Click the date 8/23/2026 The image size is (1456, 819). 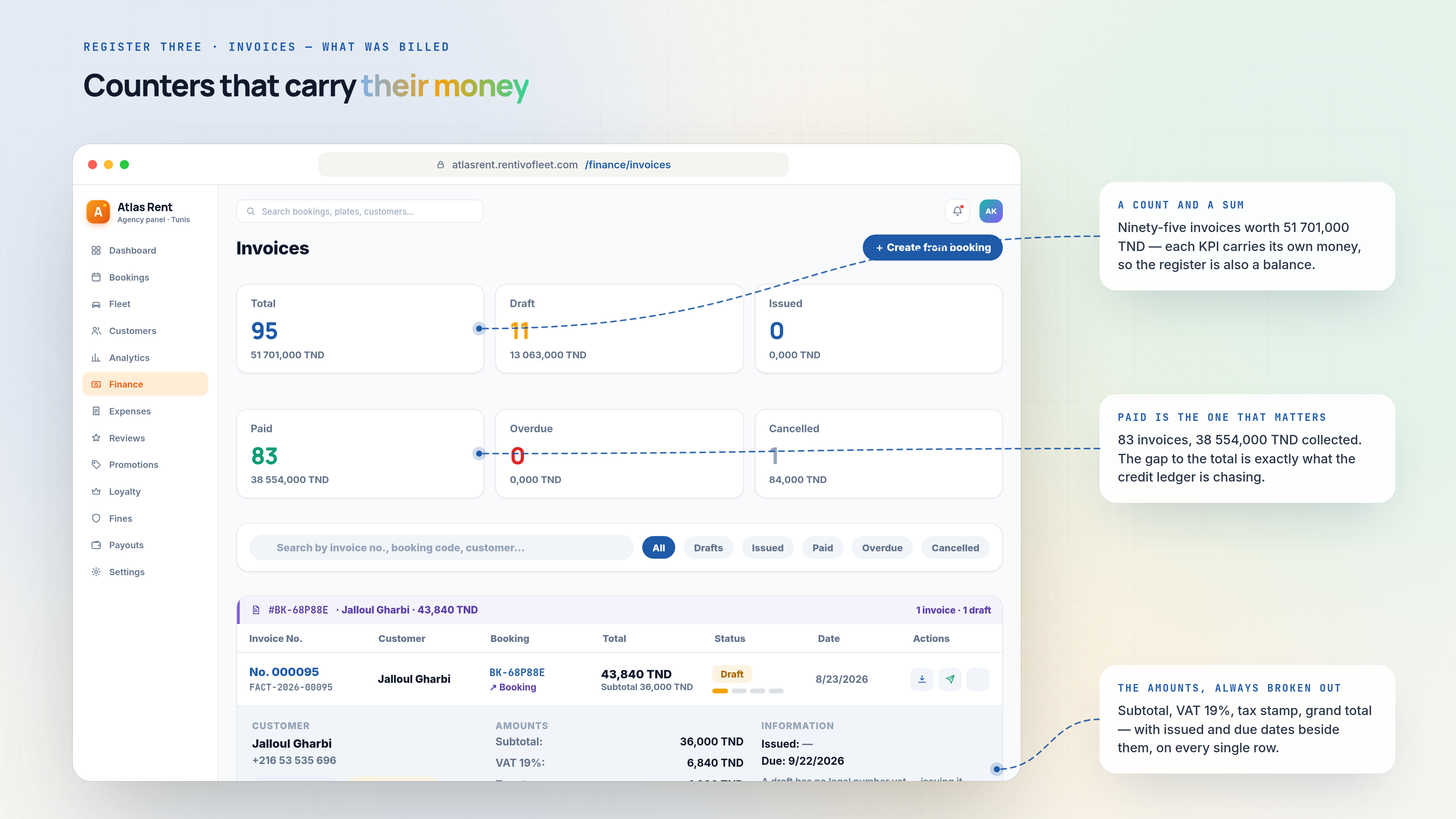pyautogui.click(x=842, y=679)
